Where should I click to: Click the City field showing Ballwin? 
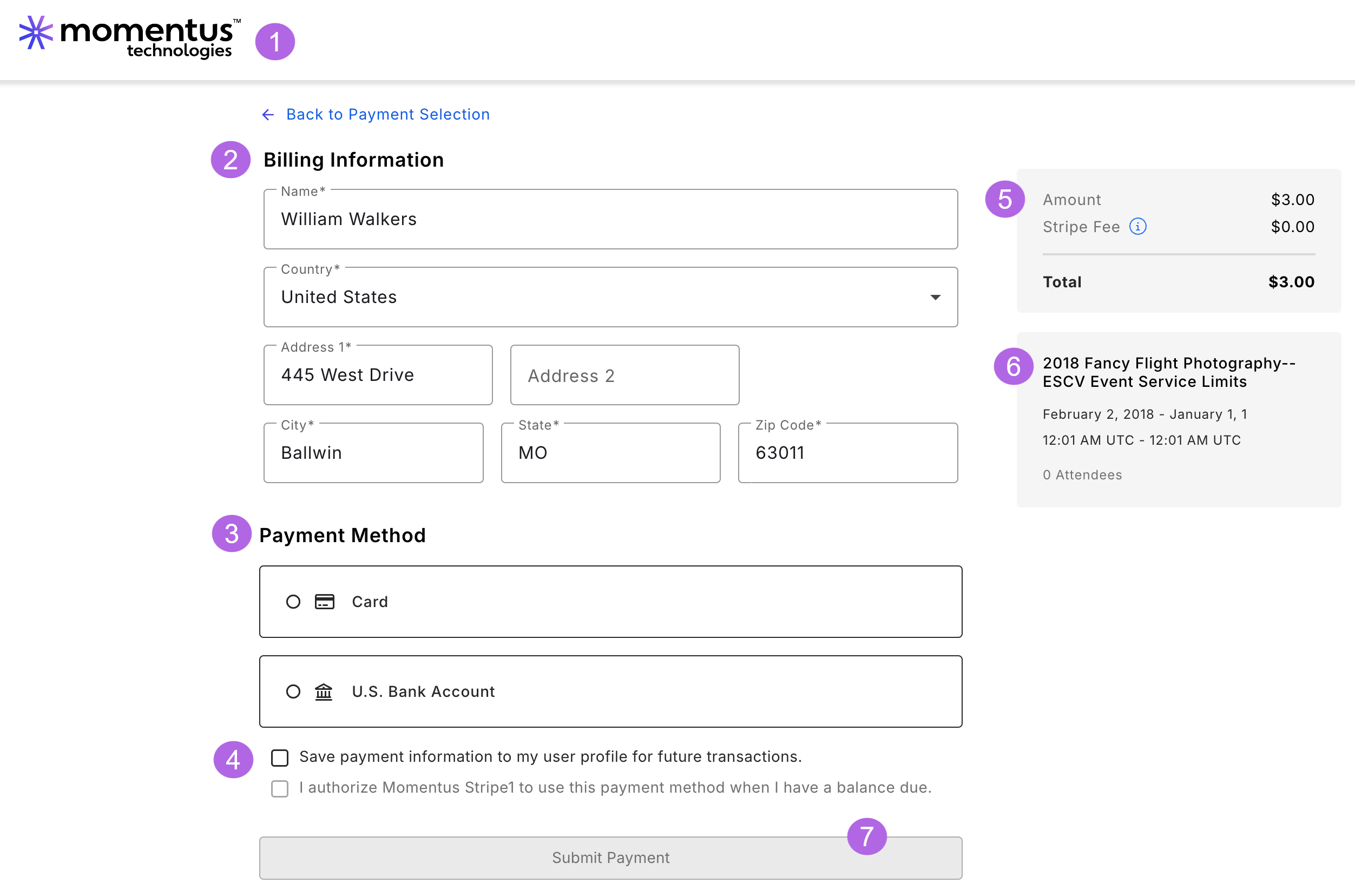[373, 453]
